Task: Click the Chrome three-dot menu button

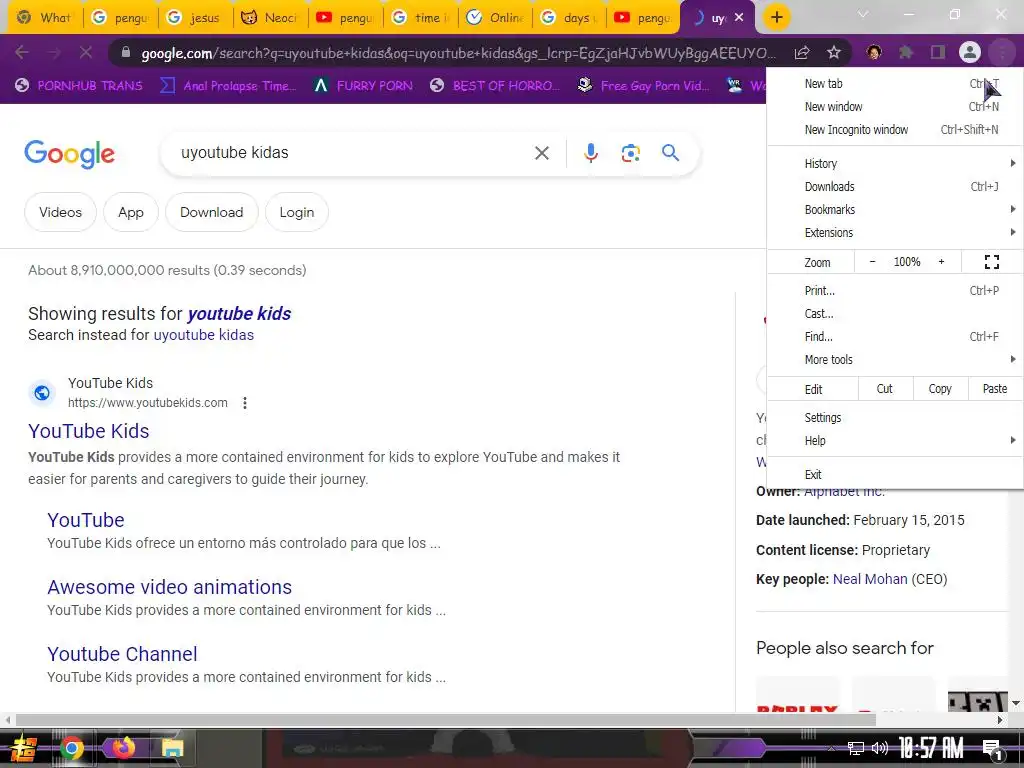Action: [1001, 52]
